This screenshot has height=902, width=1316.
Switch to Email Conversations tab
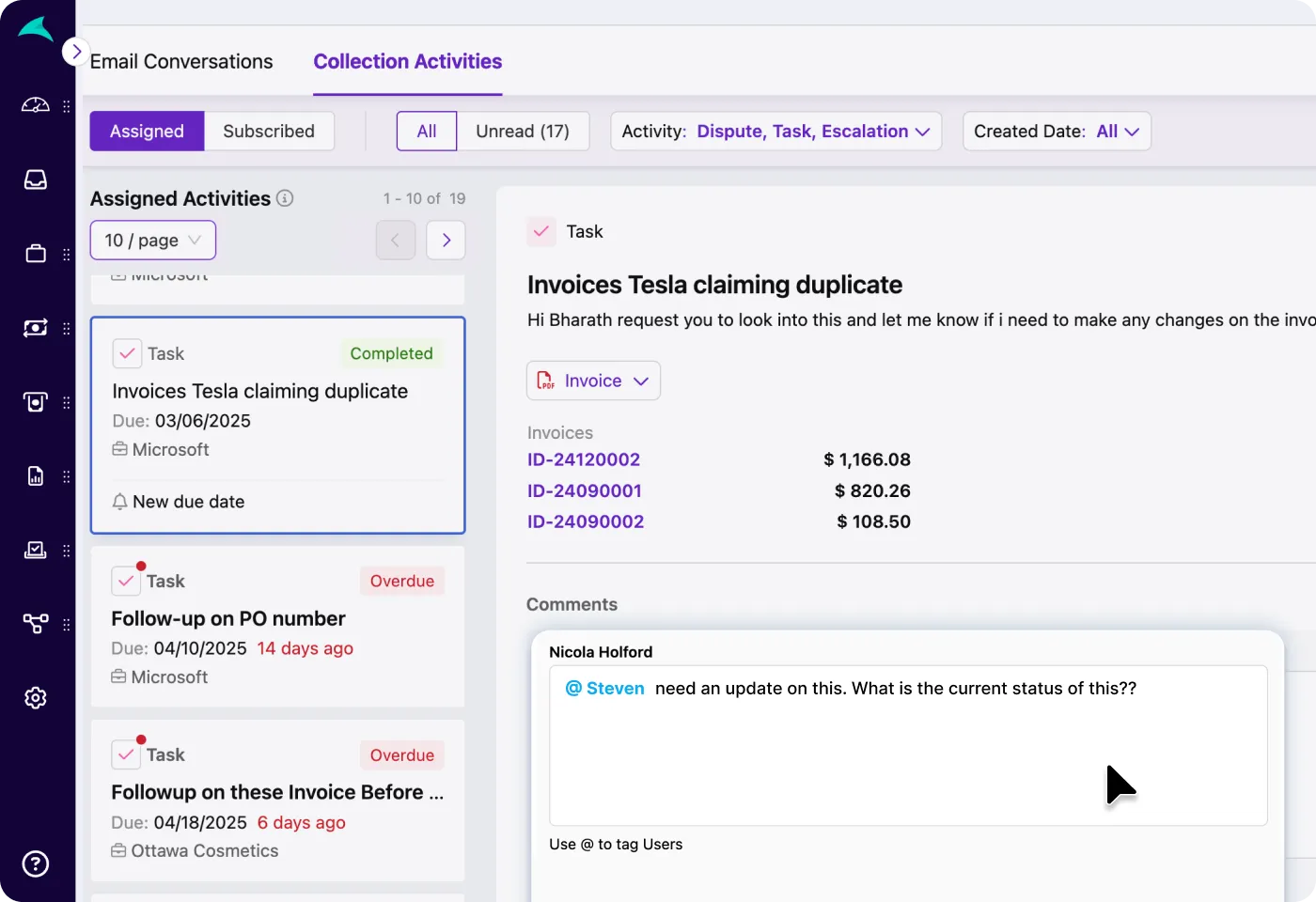tap(181, 61)
